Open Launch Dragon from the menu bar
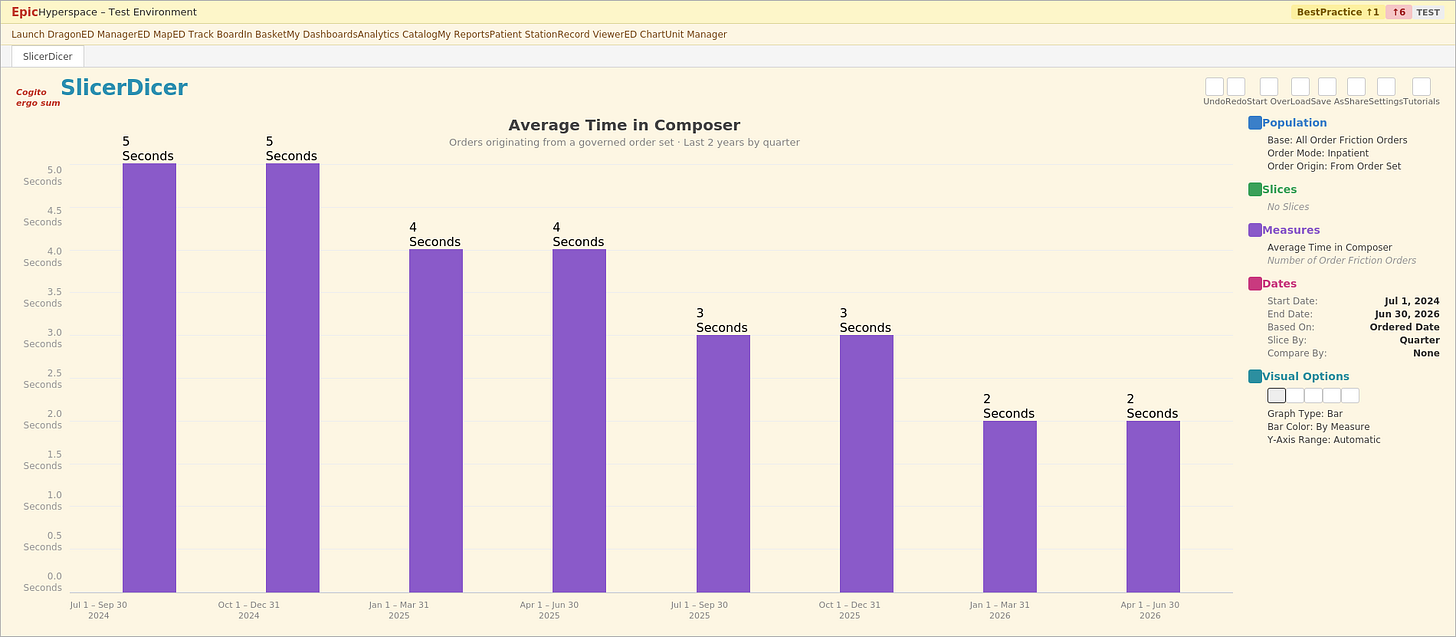Image resolution: width=1456 pixels, height=637 pixels. [46, 34]
